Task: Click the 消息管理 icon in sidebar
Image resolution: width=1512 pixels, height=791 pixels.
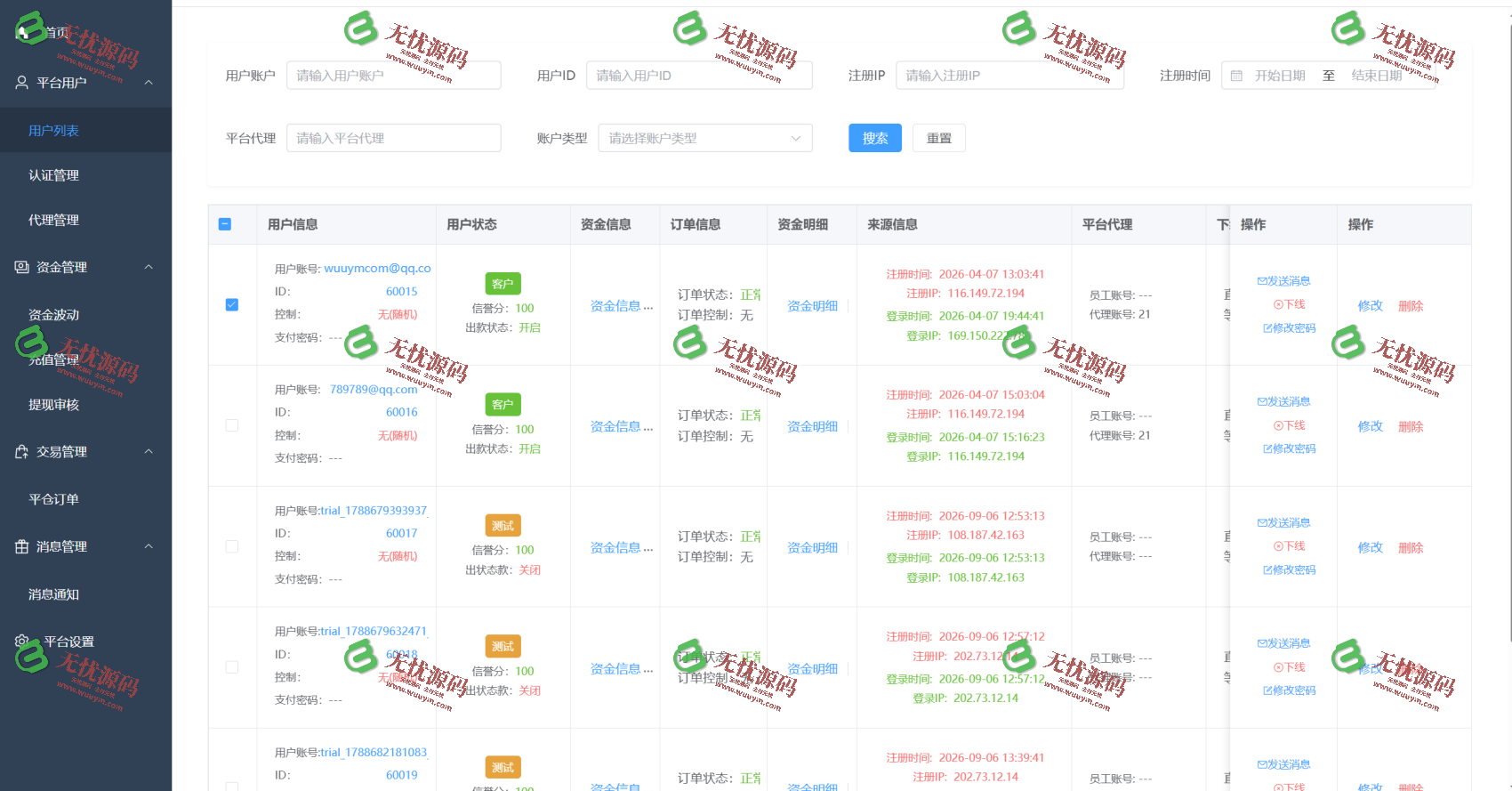Action: pos(22,546)
